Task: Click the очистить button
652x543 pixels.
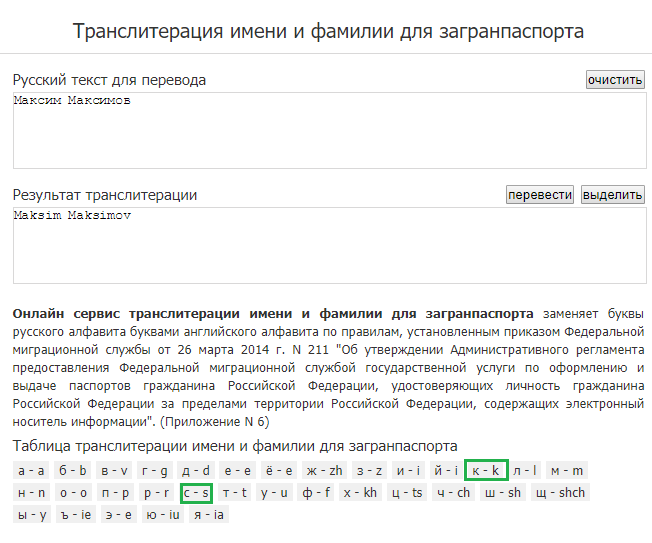Action: 615,79
